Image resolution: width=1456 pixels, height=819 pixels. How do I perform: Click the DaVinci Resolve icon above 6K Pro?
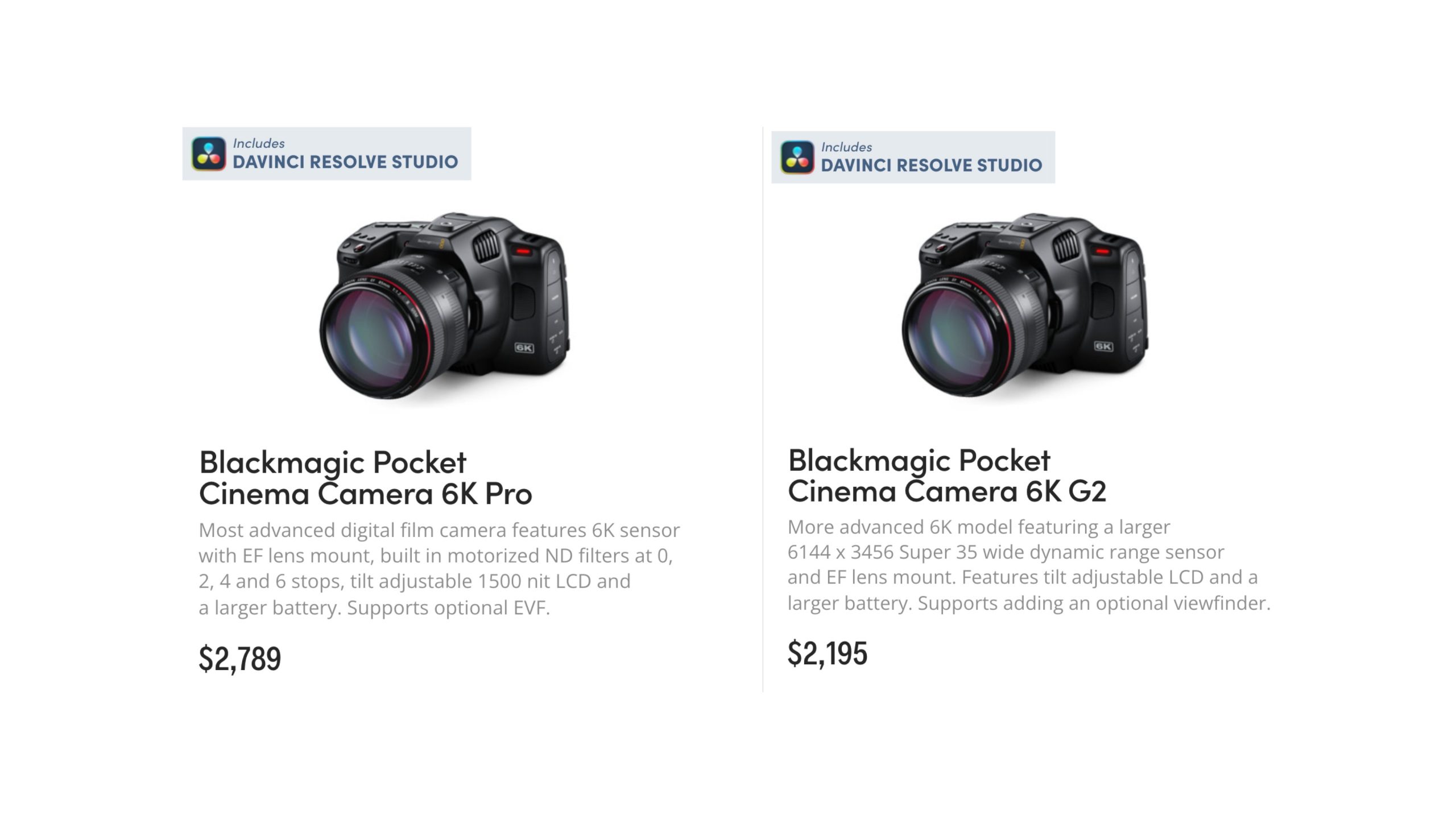click(209, 154)
